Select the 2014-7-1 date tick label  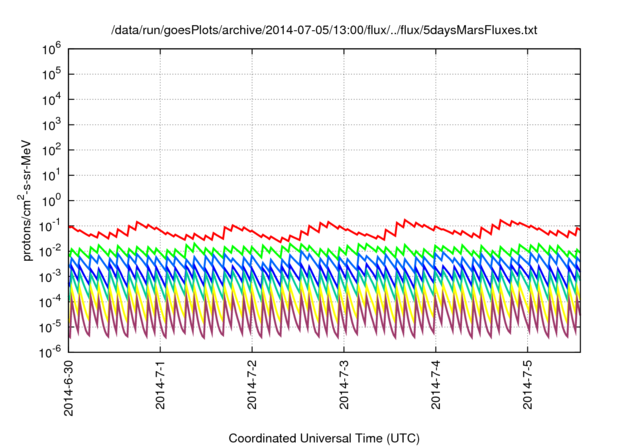click(x=160, y=384)
